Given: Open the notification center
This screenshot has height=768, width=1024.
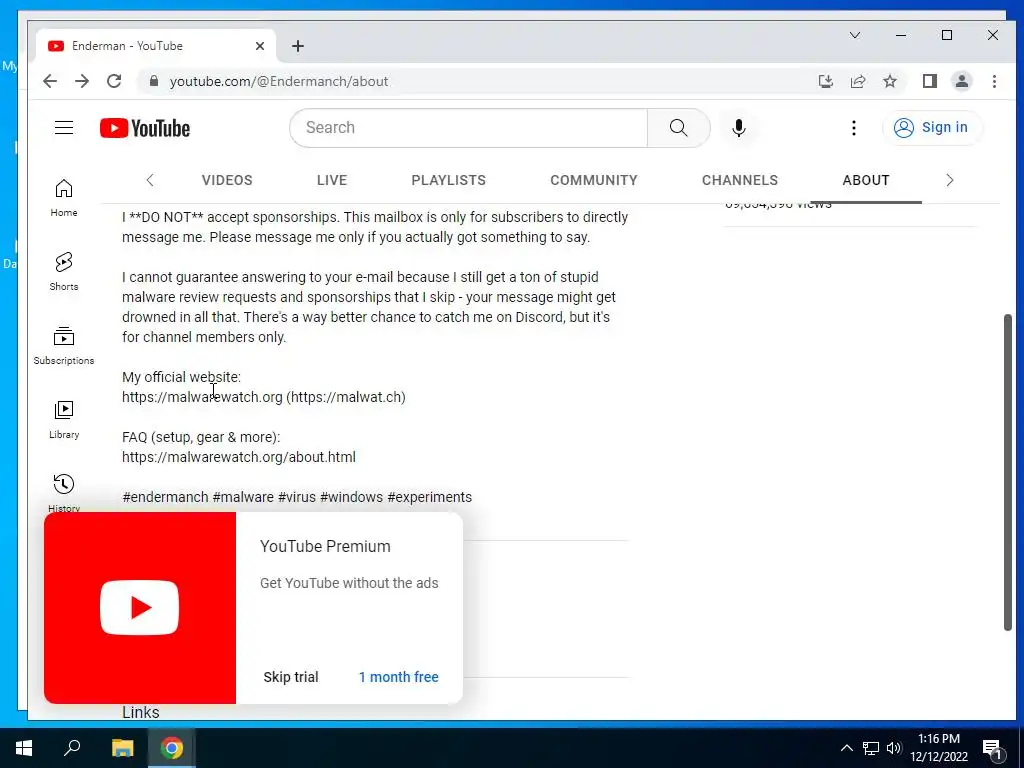Looking at the screenshot, I should (993, 748).
